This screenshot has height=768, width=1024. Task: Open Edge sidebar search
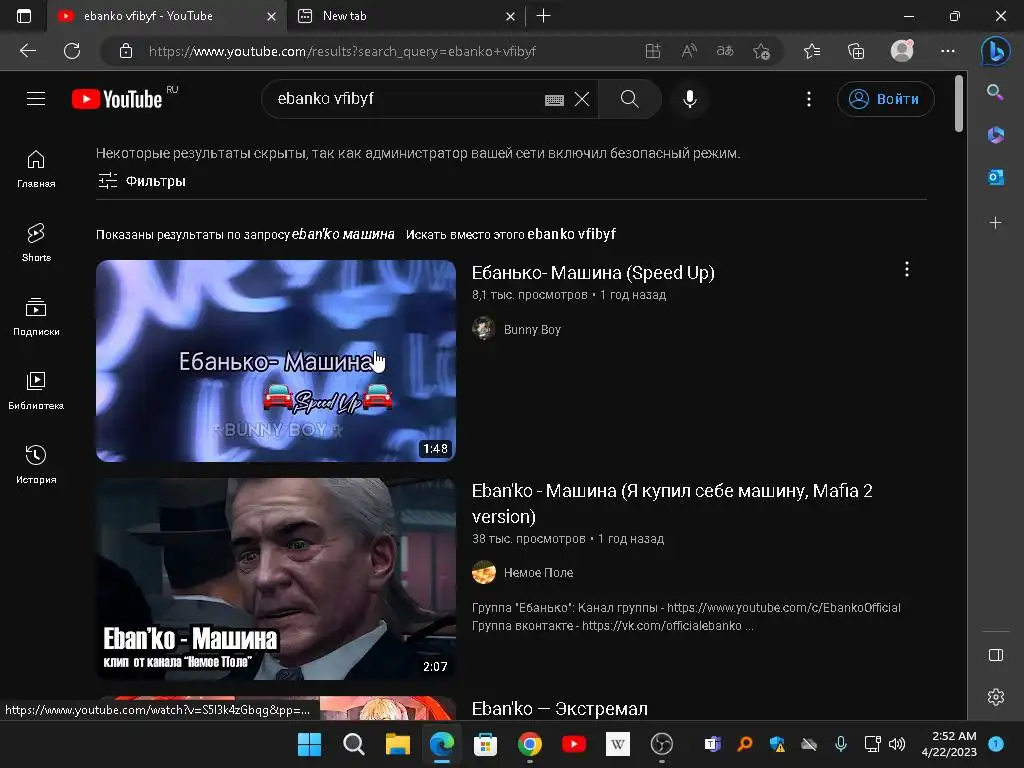[995, 92]
